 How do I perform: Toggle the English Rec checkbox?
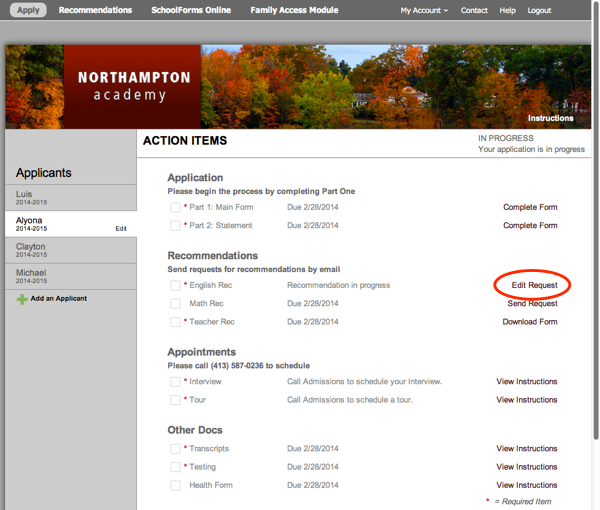[175, 286]
